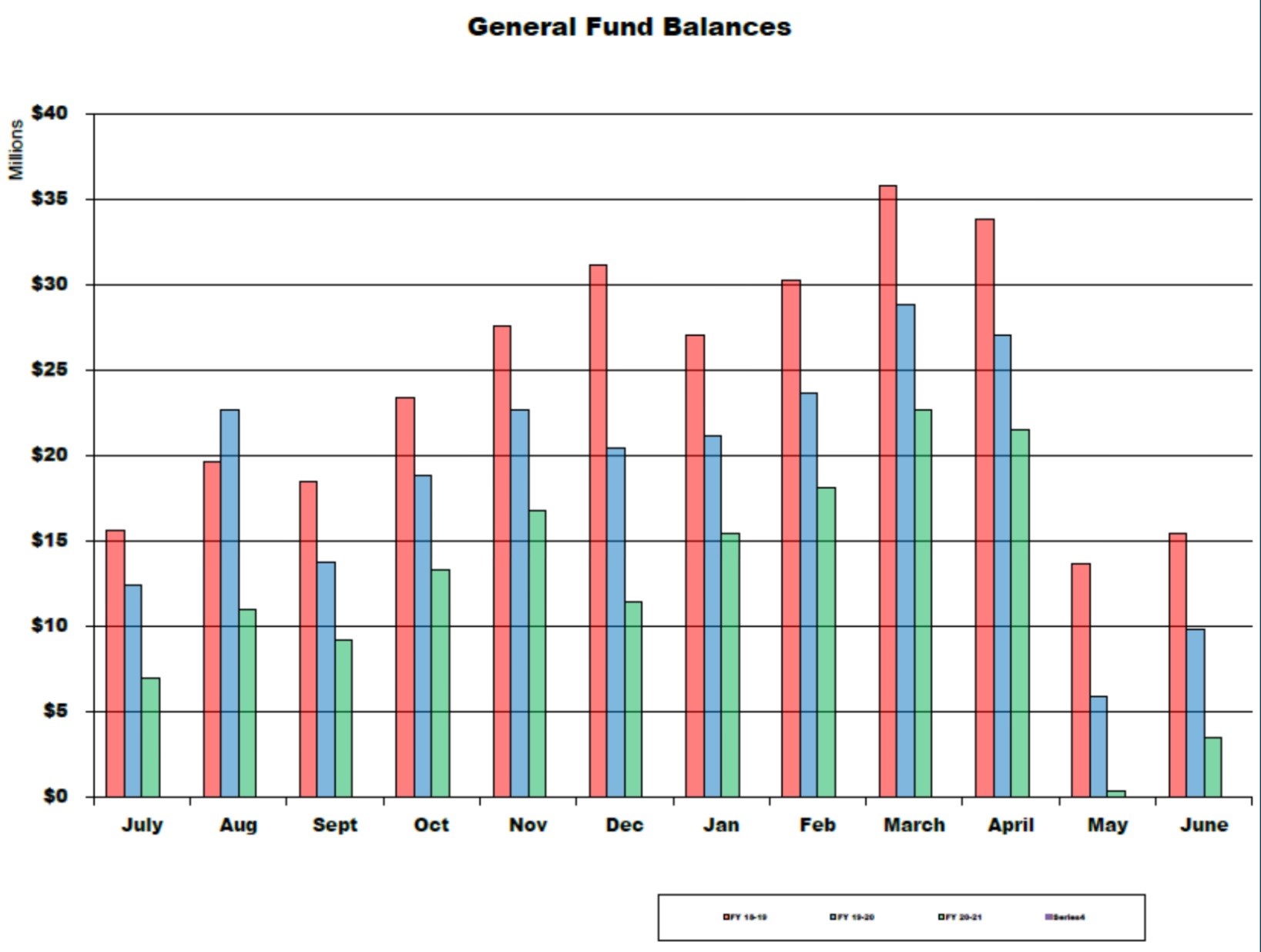The width and height of the screenshot is (1261, 952).
Task: Click the blue June bar
Action: (x=1196, y=712)
